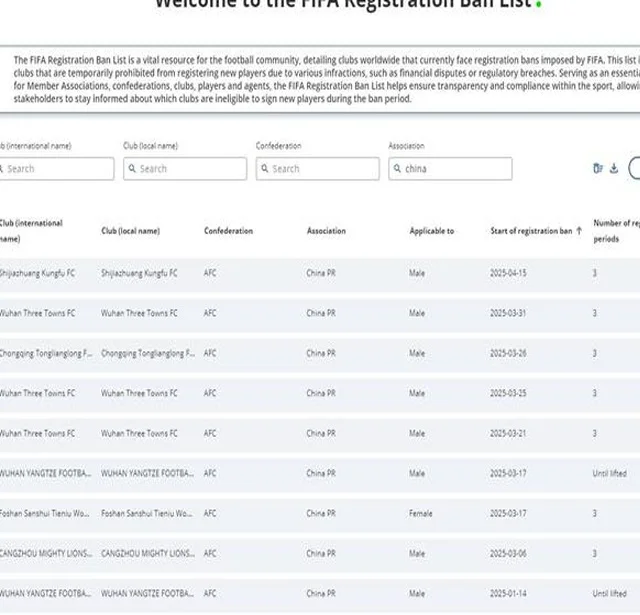The width and height of the screenshot is (640, 615).
Task: Select the date cell '2025-03-25'
Action: [x=508, y=393]
